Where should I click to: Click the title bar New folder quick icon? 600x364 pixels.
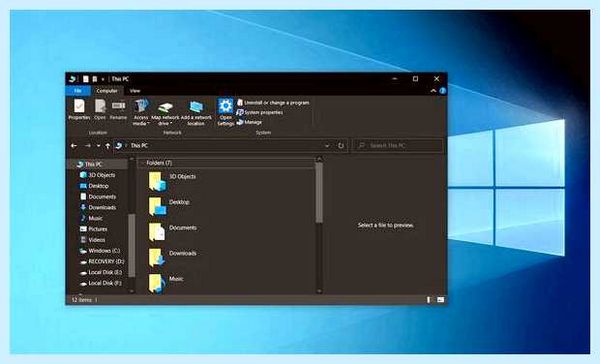95,79
